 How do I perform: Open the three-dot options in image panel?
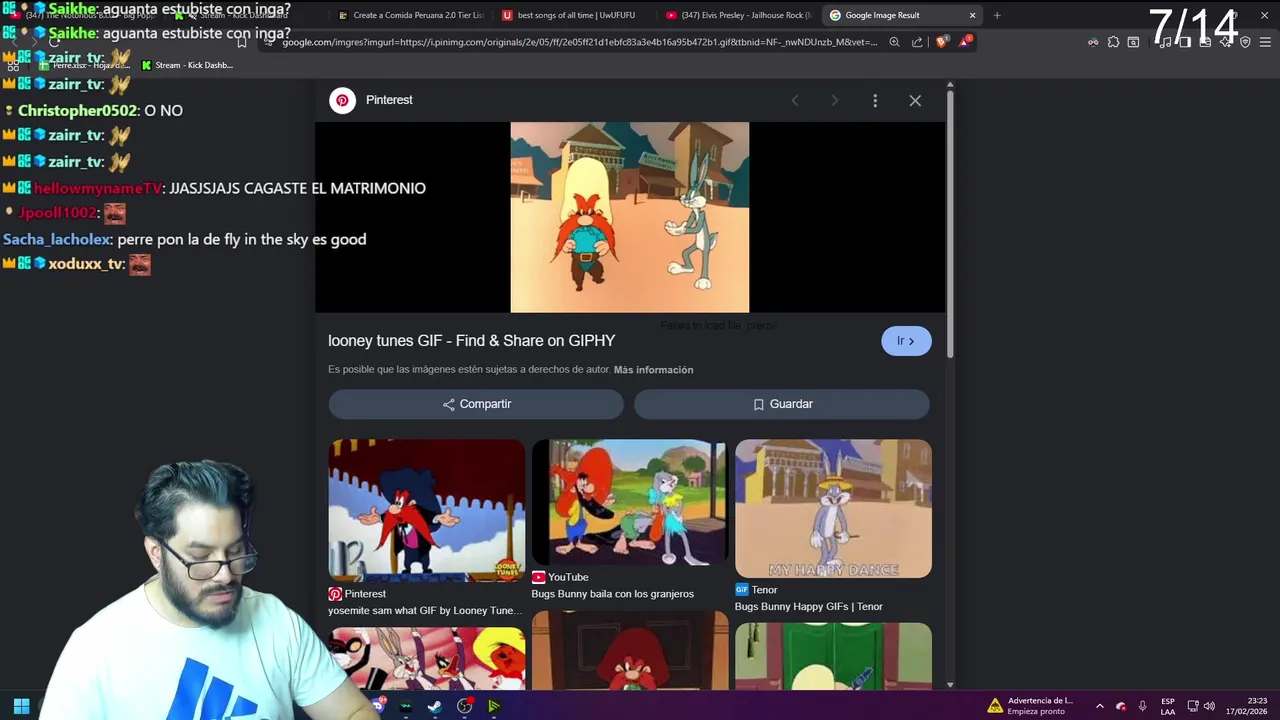[875, 100]
